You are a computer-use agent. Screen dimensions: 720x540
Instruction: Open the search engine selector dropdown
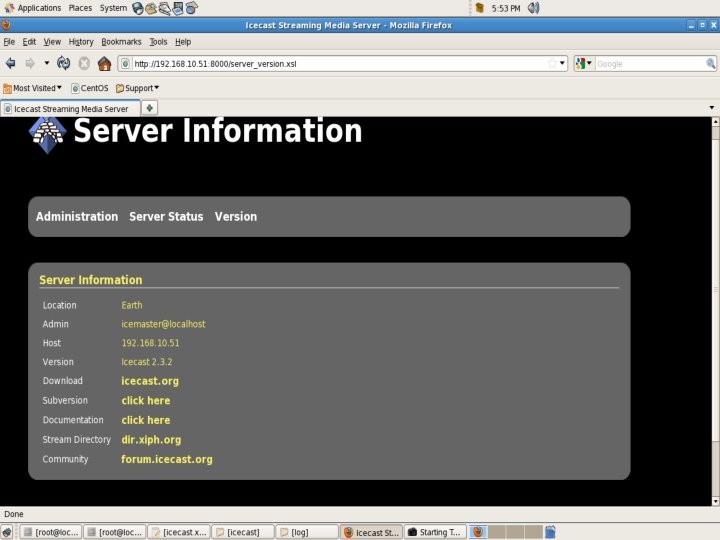click(x=584, y=63)
